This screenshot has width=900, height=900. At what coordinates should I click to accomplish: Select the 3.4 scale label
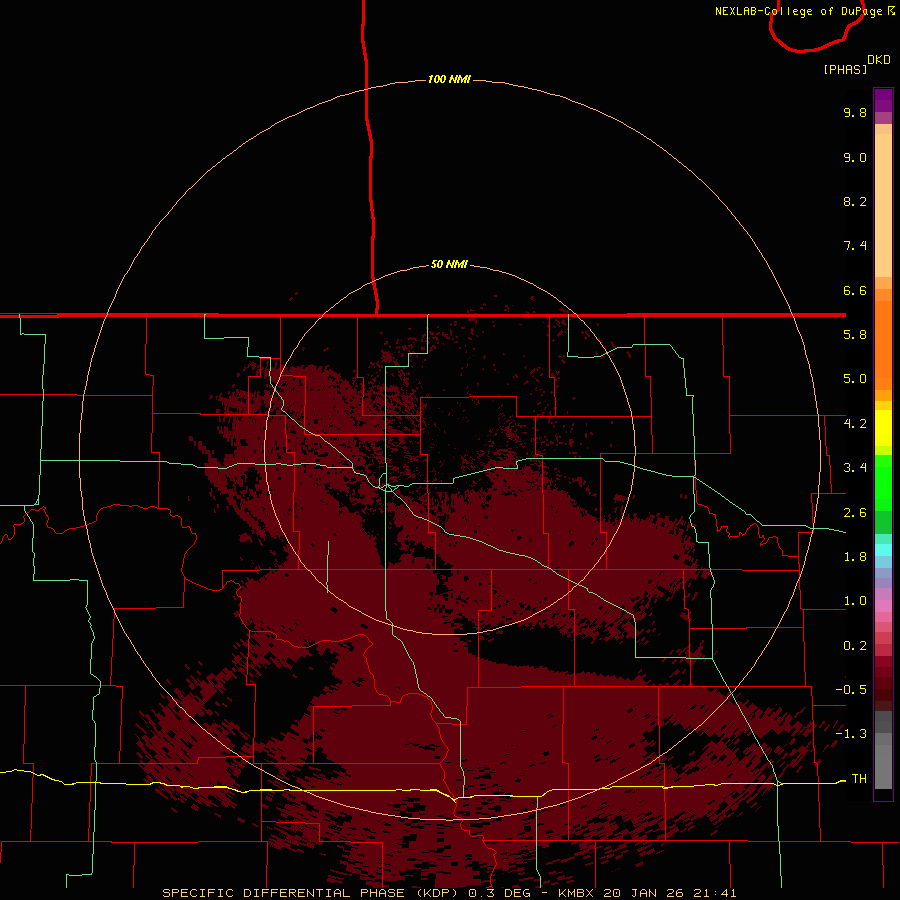click(855, 468)
